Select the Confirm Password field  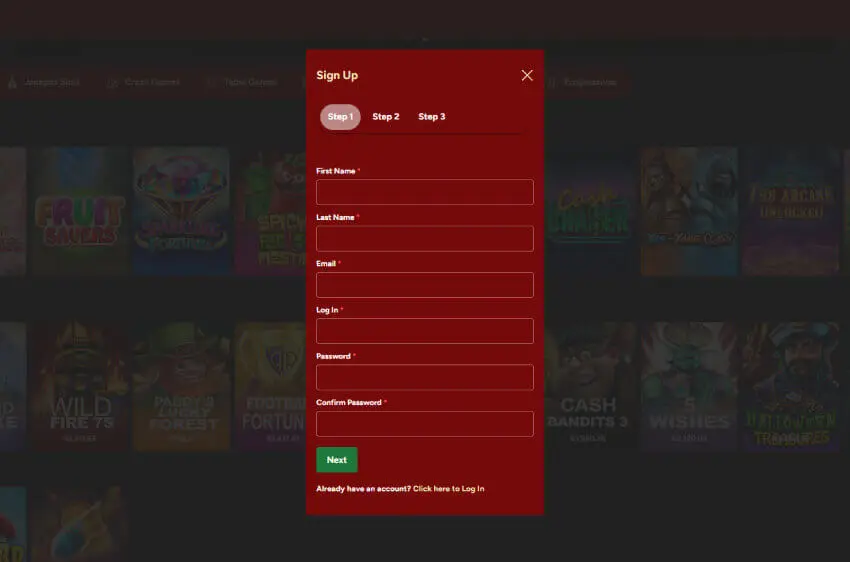(x=424, y=423)
